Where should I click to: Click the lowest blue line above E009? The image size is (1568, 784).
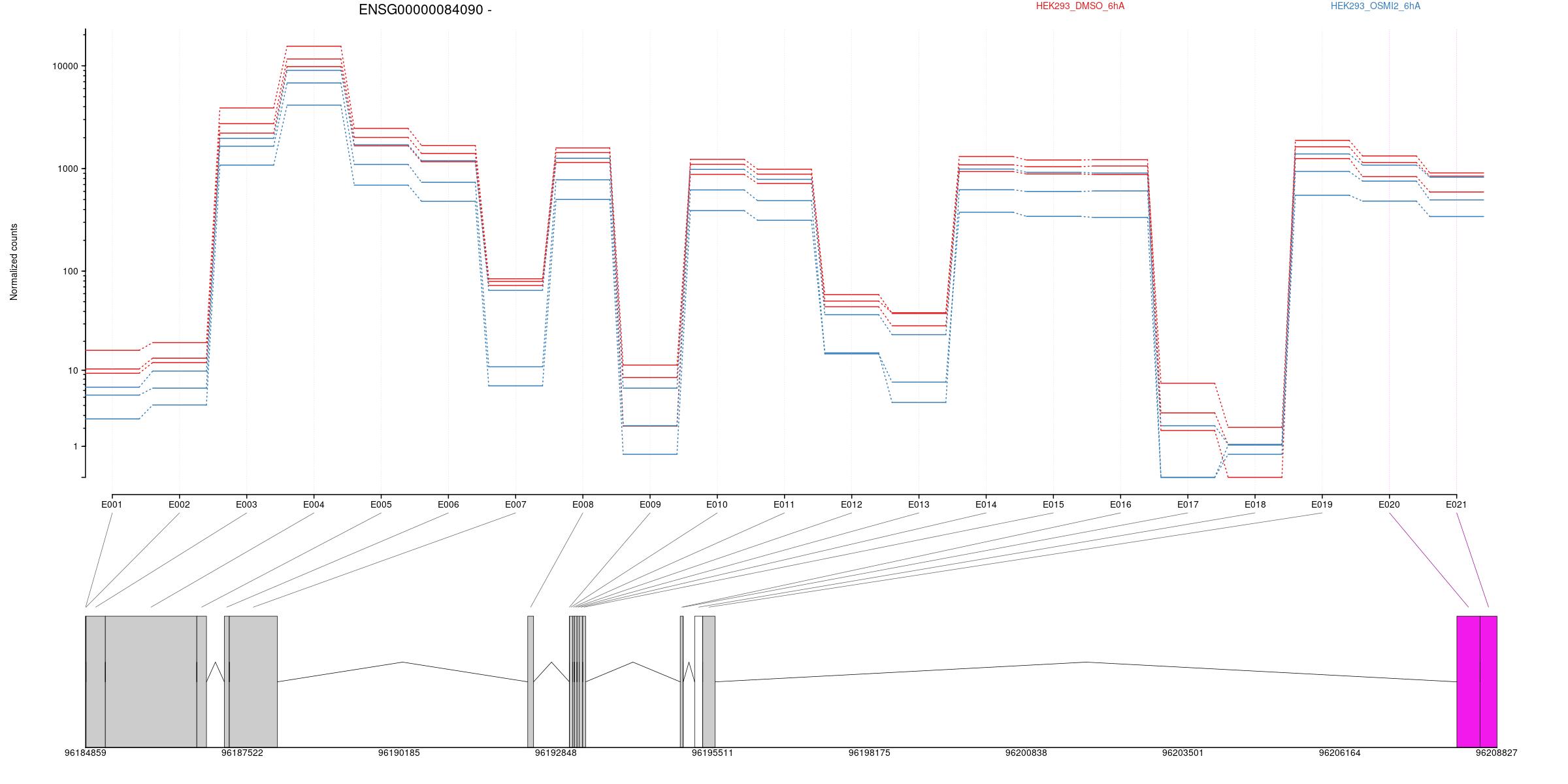650,454
